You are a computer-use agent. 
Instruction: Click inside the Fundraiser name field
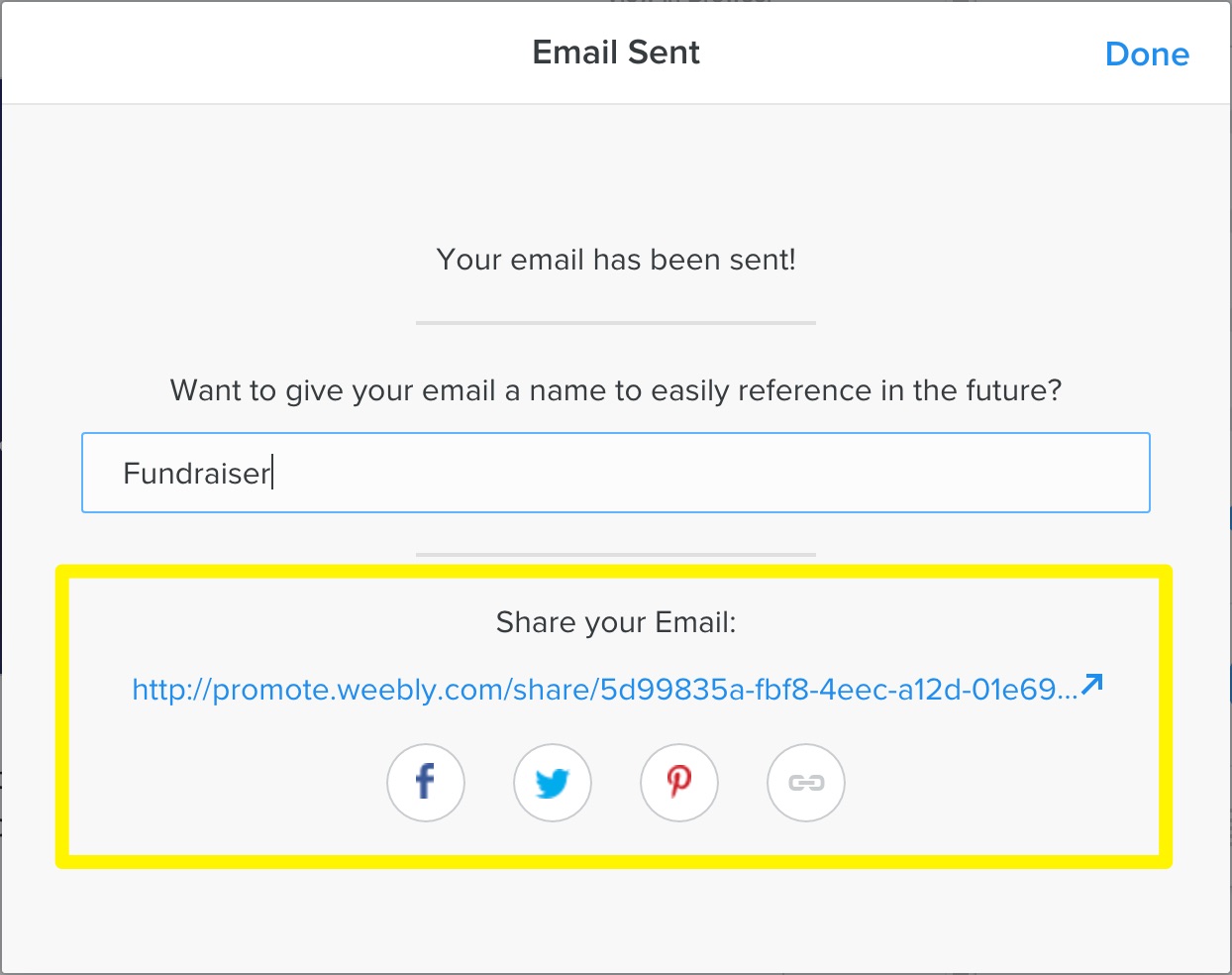(615, 473)
